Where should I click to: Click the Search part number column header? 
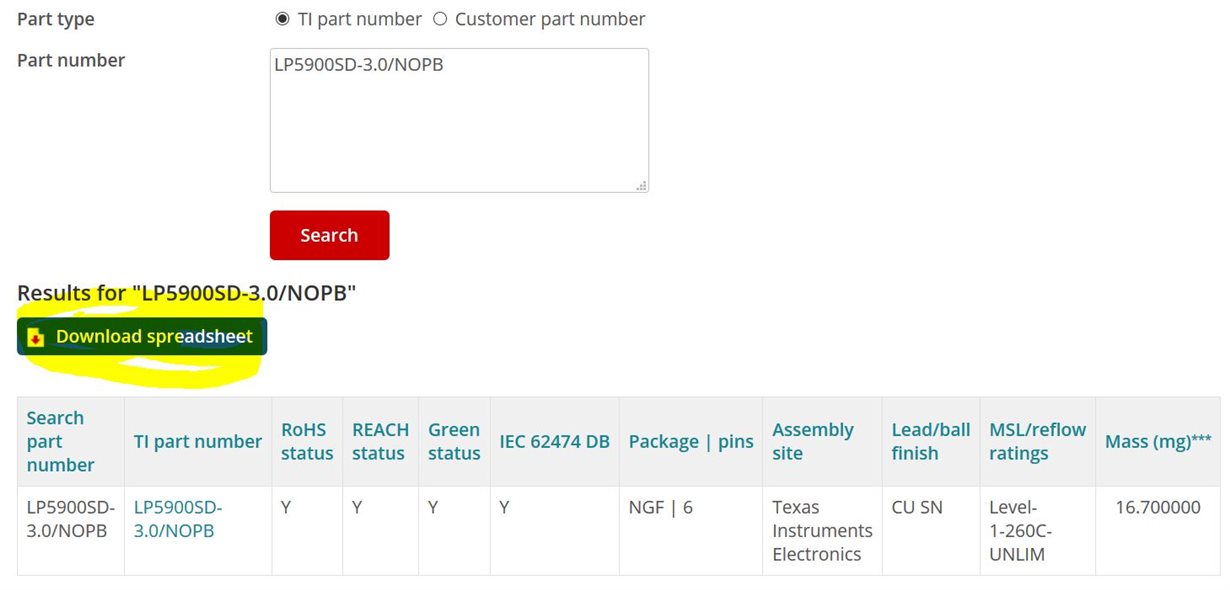pos(61,441)
